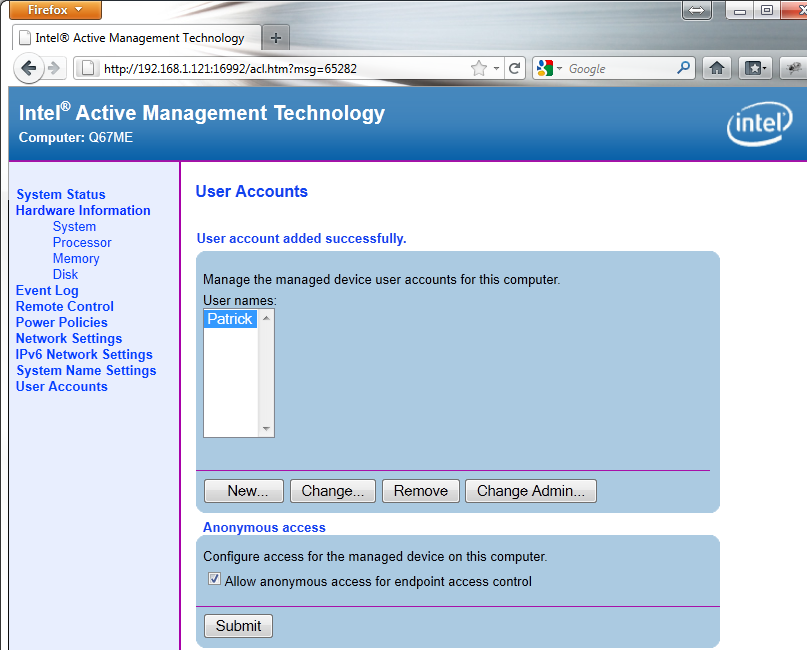The width and height of the screenshot is (807, 650).
Task: Toggle allow anonymous access checkbox
Action: click(214, 579)
